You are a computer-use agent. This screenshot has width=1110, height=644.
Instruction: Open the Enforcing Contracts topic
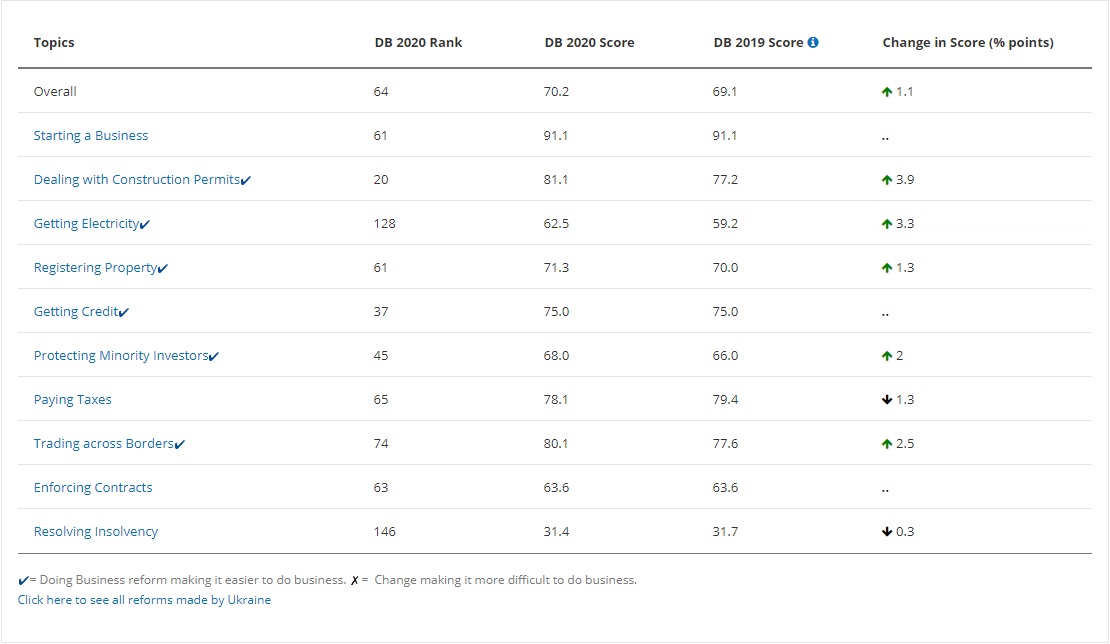93,488
